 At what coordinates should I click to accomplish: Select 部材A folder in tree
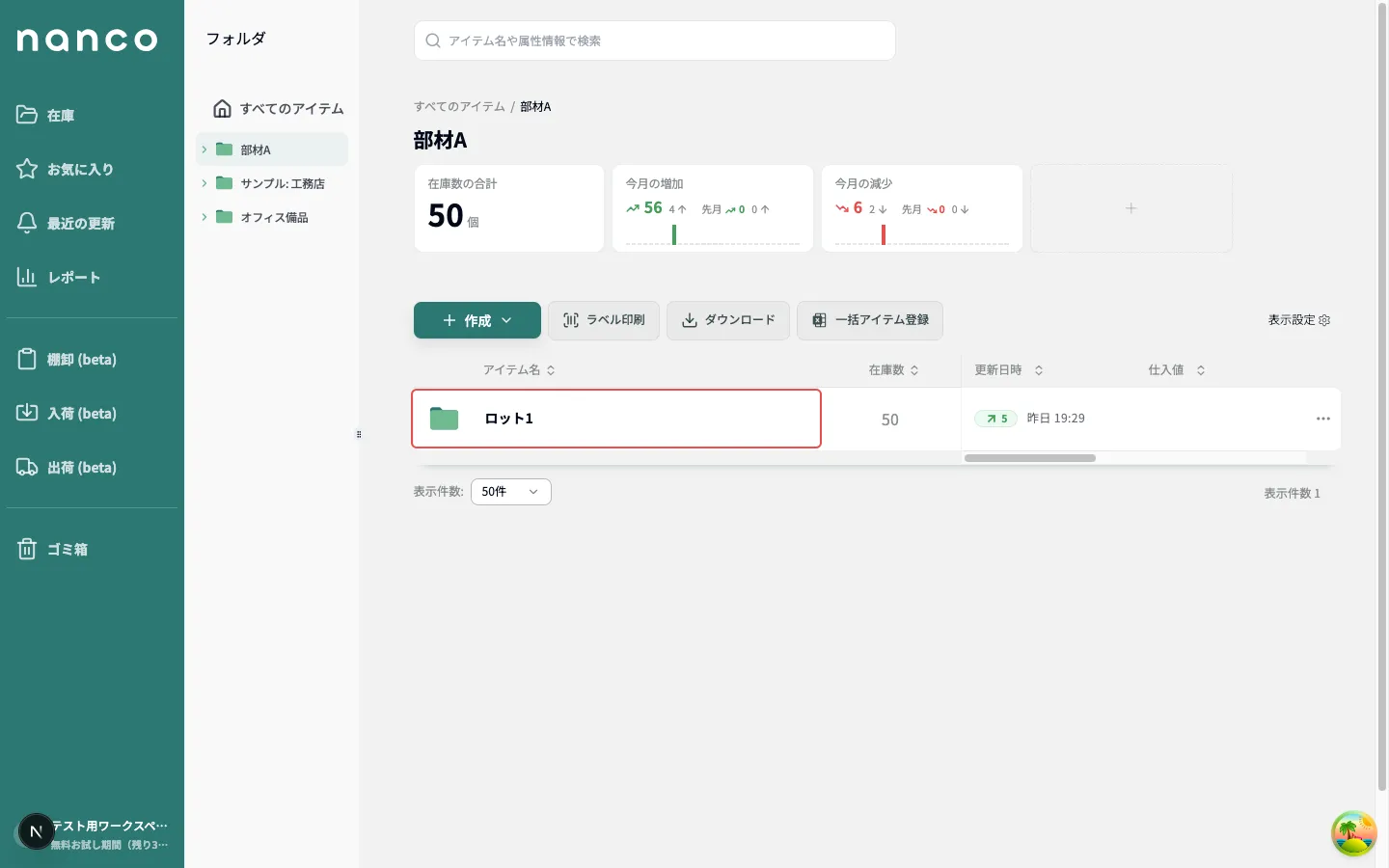[272, 149]
